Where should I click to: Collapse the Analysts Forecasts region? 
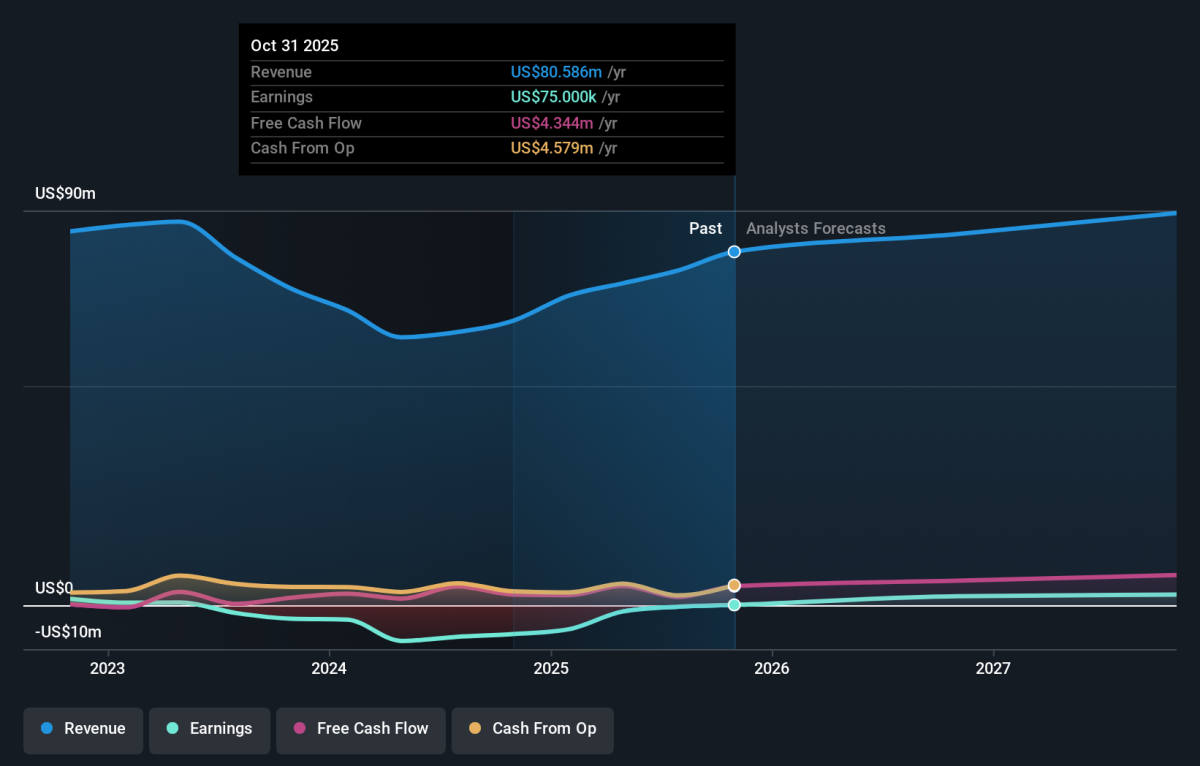[815, 228]
